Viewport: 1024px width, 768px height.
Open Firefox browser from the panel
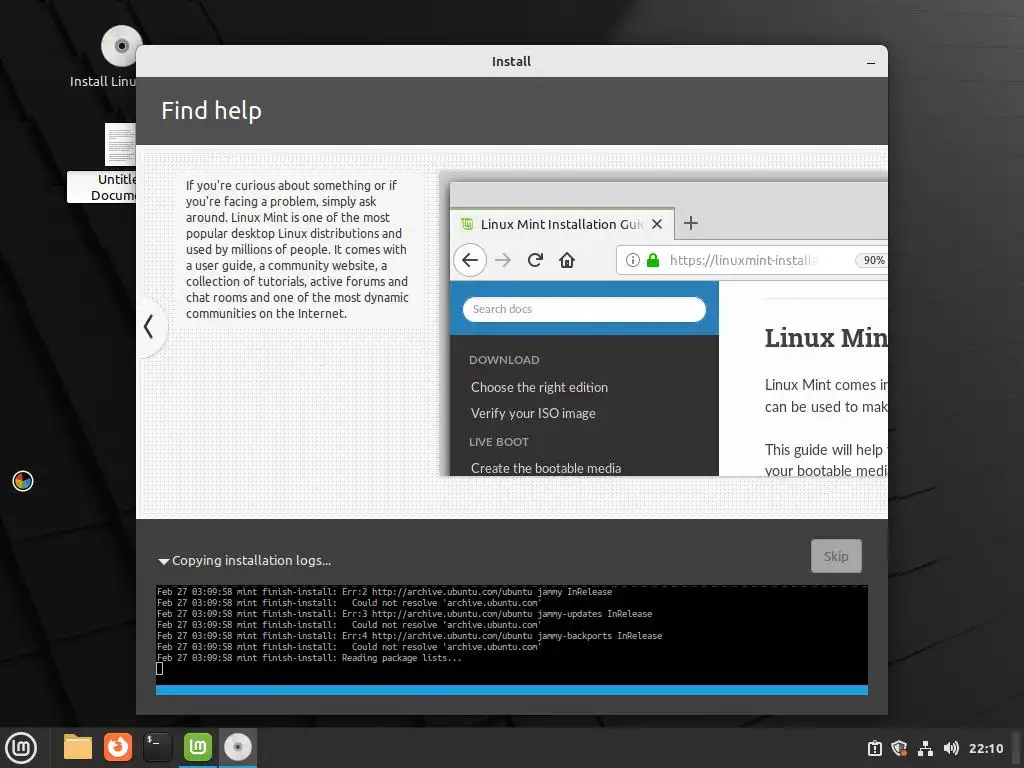pos(118,747)
